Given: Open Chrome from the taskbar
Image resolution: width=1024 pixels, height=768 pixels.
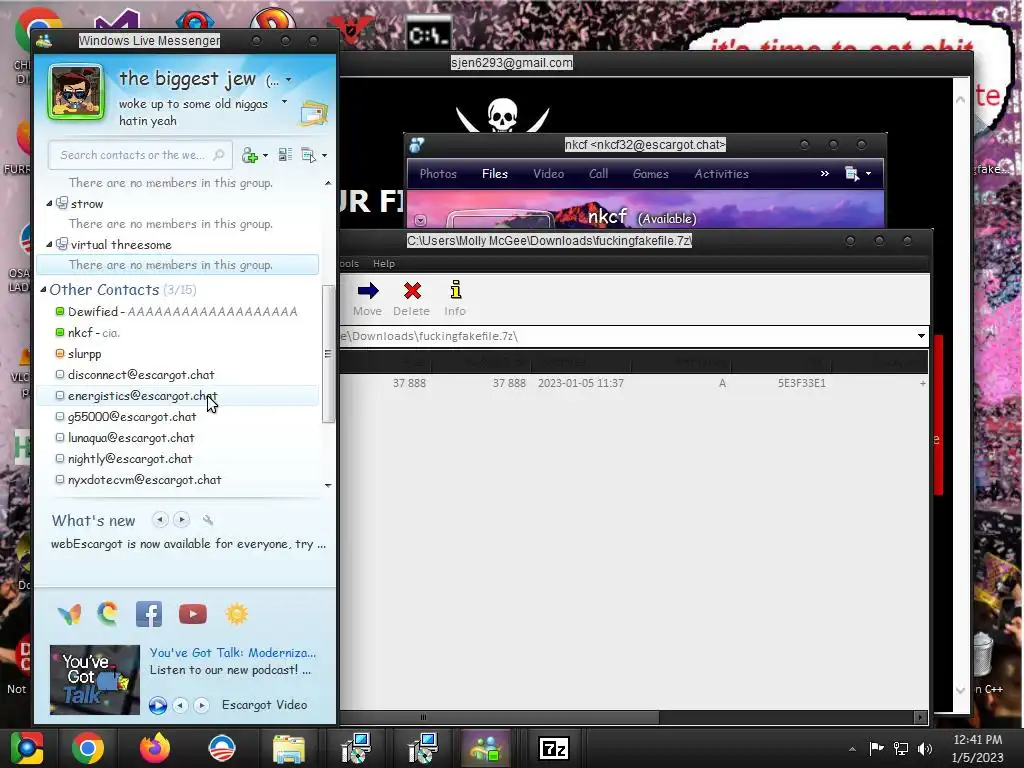Looking at the screenshot, I should 88,748.
